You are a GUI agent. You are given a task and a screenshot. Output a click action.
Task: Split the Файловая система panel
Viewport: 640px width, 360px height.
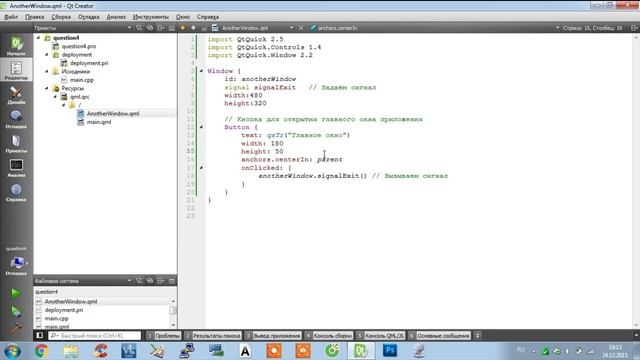(160, 281)
